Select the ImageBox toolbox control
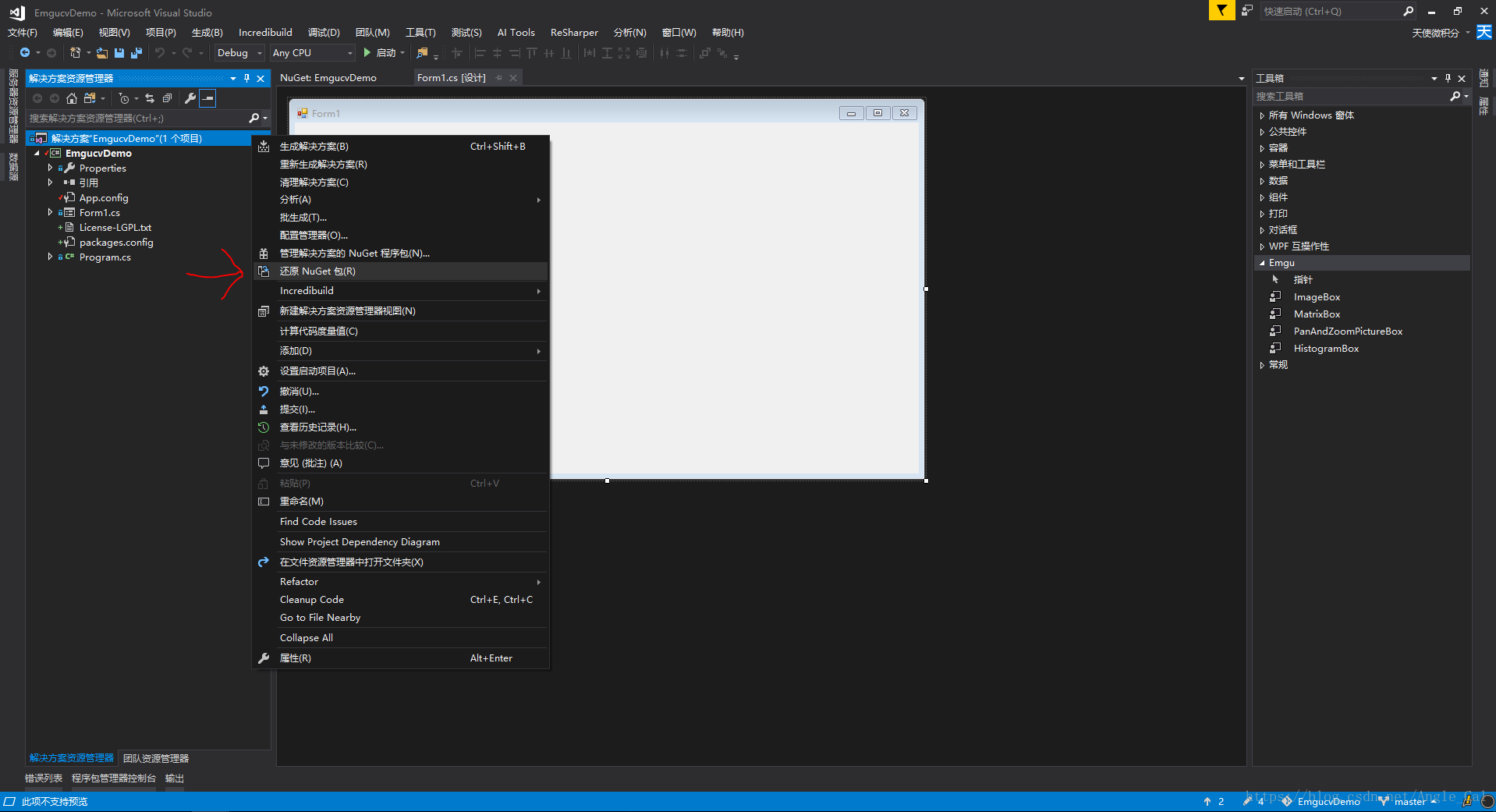Image resolution: width=1496 pixels, height=812 pixels. pyautogui.click(x=1317, y=296)
